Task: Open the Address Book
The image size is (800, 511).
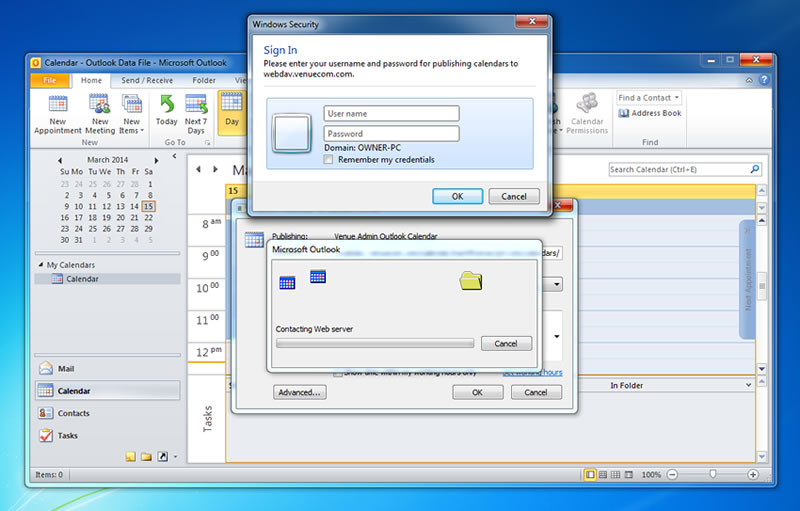Action: click(650, 113)
